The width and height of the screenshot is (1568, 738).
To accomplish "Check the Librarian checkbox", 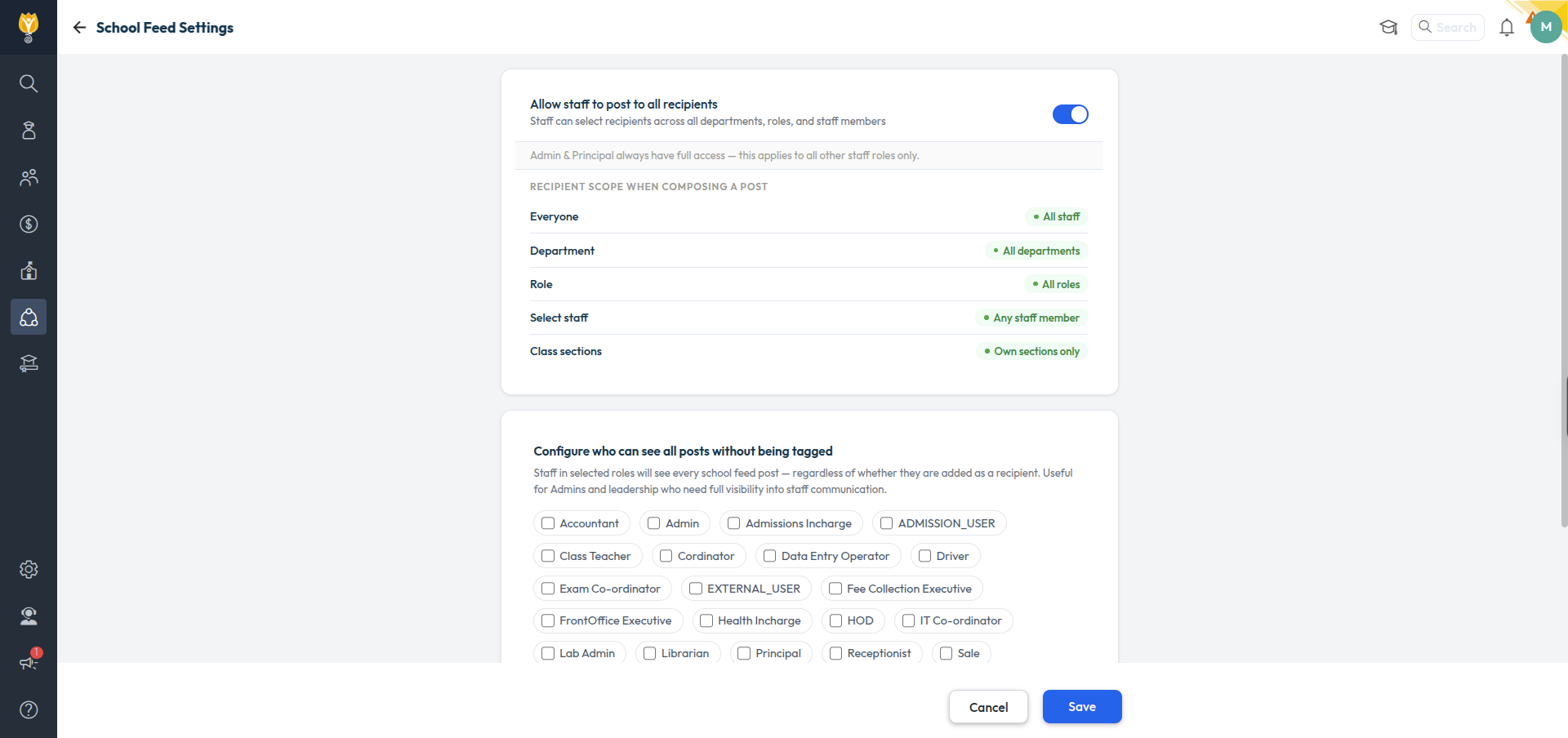I will tap(650, 653).
